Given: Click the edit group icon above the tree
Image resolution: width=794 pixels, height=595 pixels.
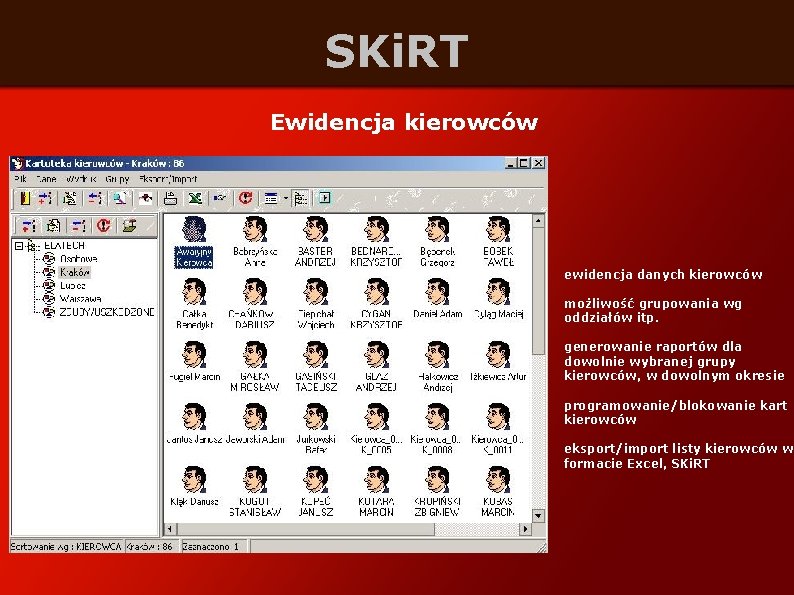Looking at the screenshot, I should (53, 225).
